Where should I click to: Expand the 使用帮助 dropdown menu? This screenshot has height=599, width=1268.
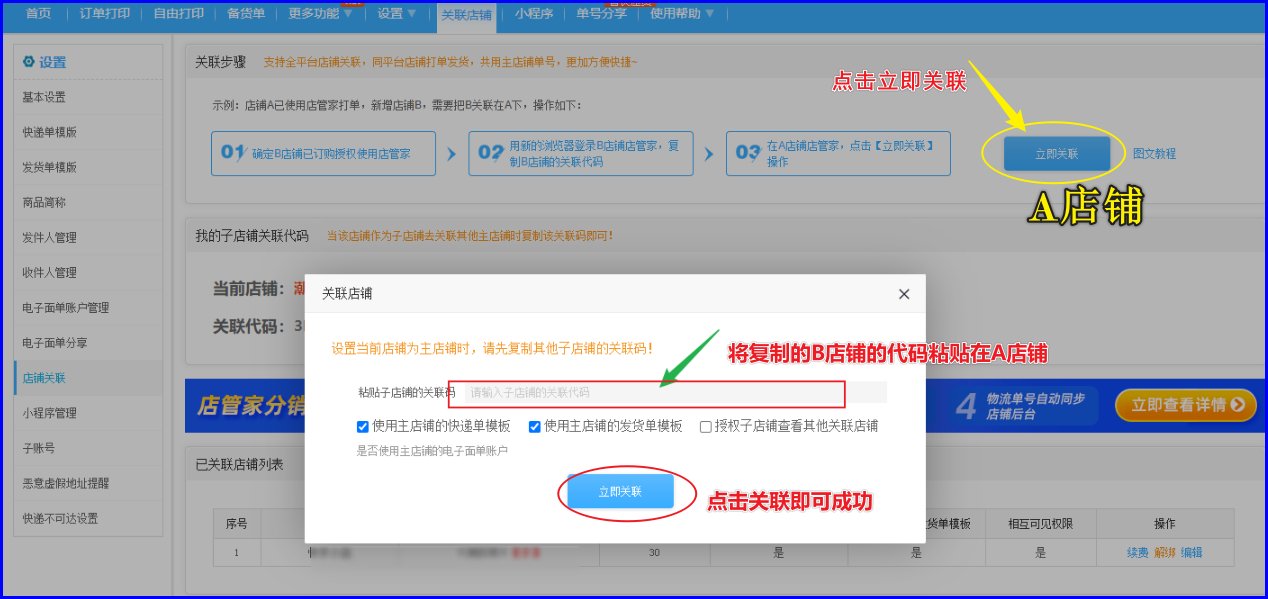click(682, 14)
